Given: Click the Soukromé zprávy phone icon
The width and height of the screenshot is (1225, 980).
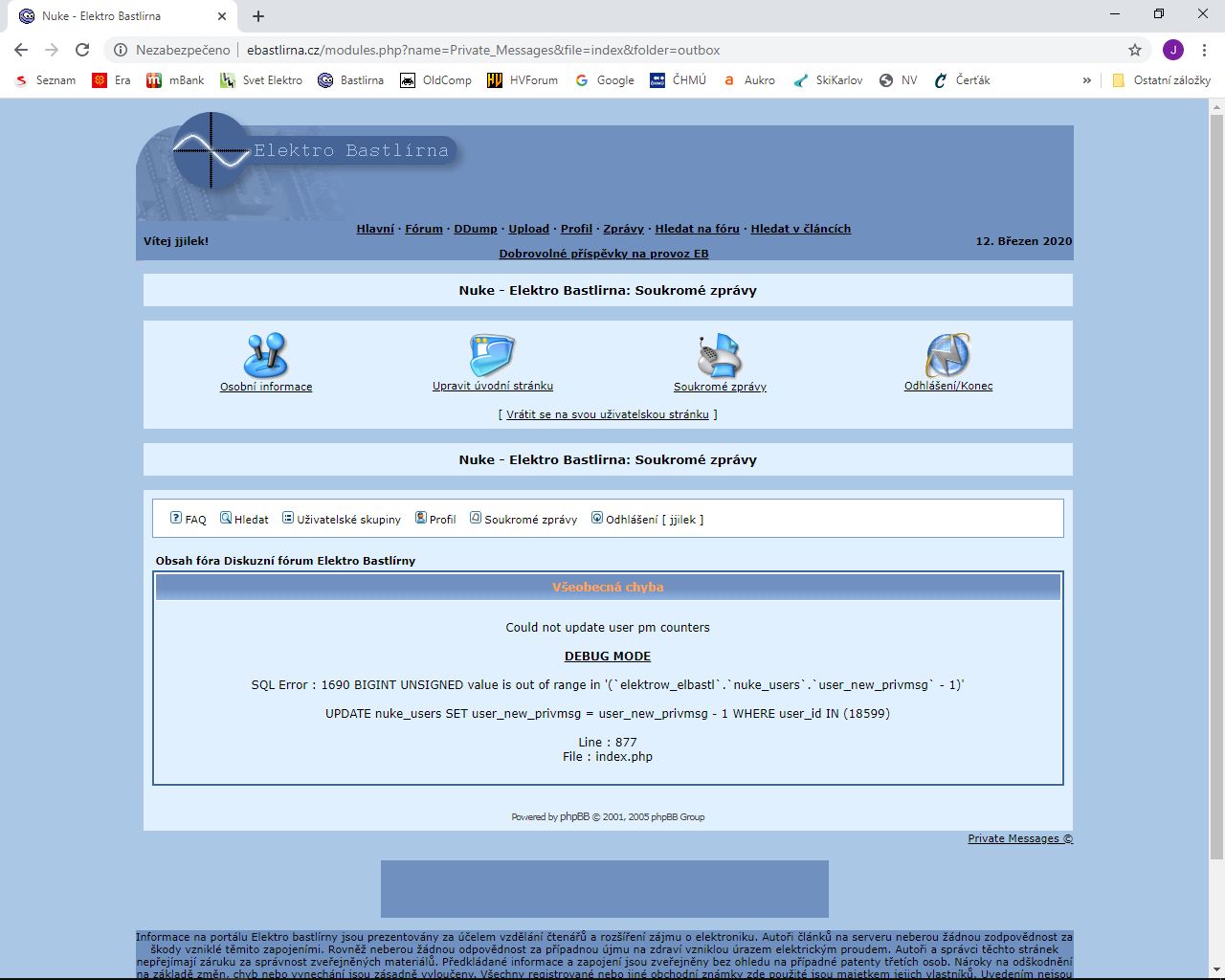Looking at the screenshot, I should pos(720,356).
